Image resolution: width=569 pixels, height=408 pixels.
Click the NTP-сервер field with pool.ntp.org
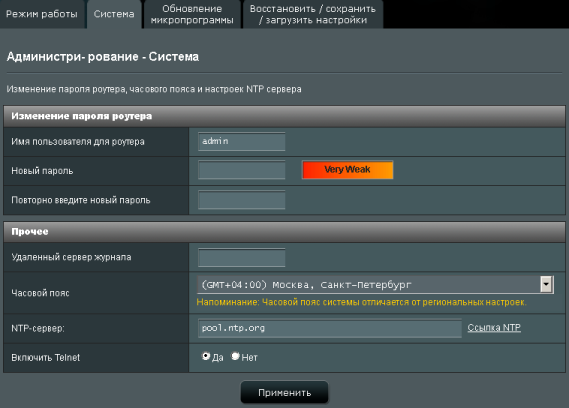pos(329,328)
